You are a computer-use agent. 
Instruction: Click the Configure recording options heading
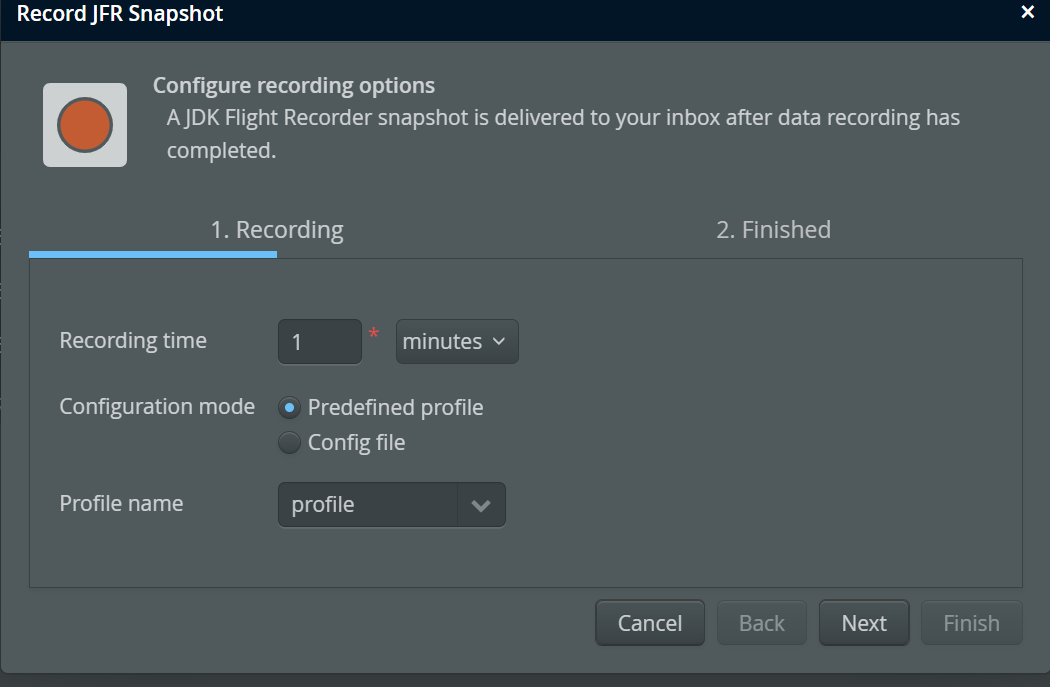pyautogui.click(x=294, y=86)
